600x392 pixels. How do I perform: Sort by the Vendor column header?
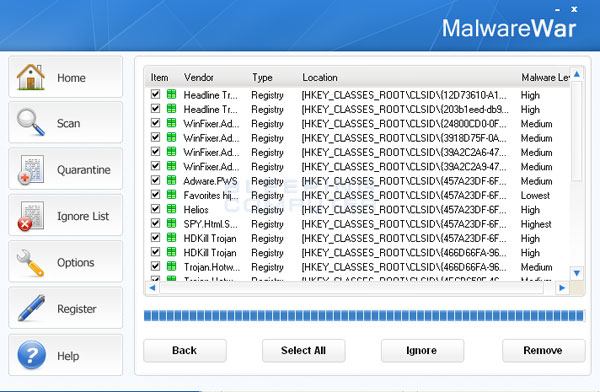[198, 78]
